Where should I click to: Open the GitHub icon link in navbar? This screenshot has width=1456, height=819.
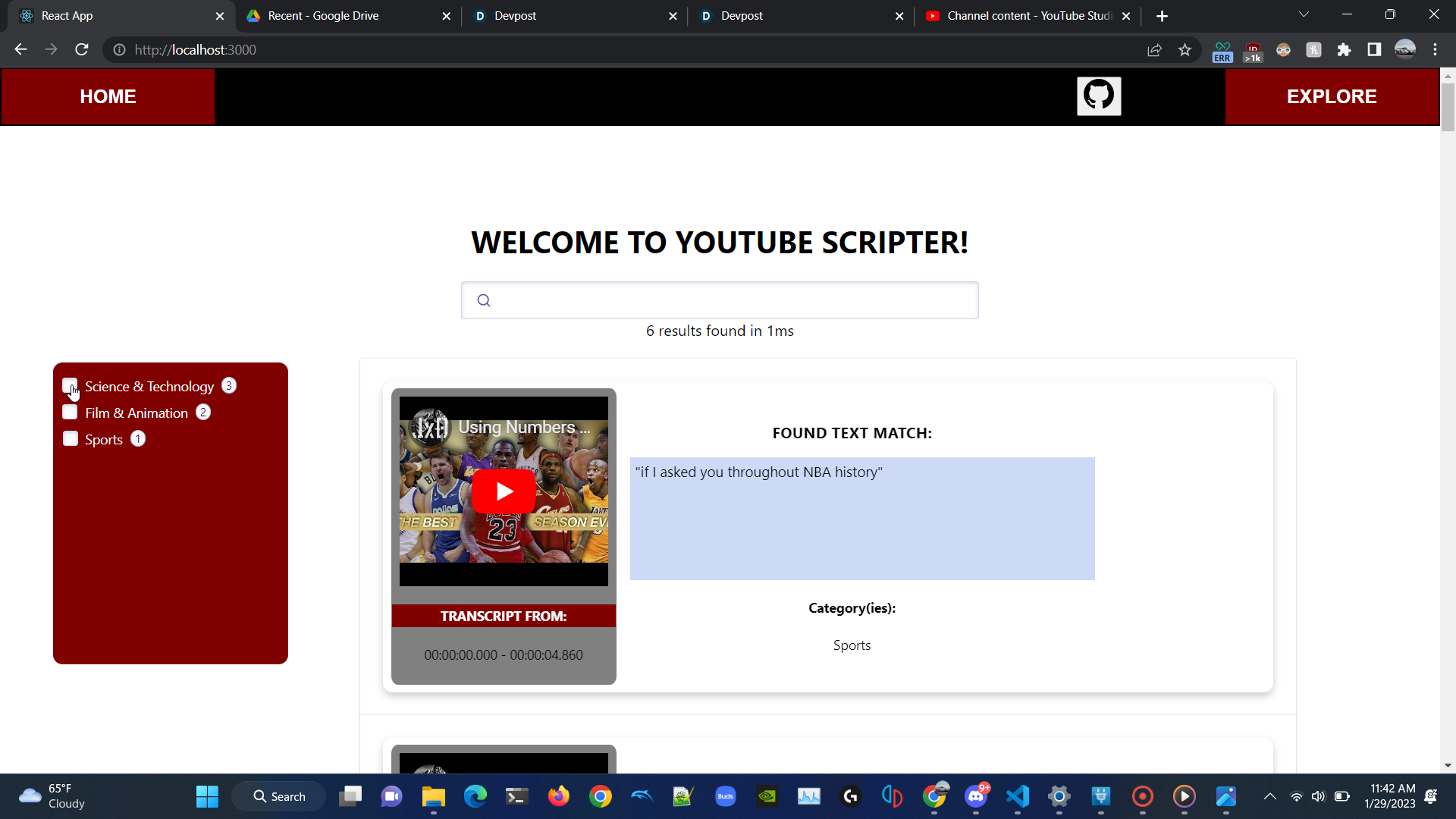1099,96
